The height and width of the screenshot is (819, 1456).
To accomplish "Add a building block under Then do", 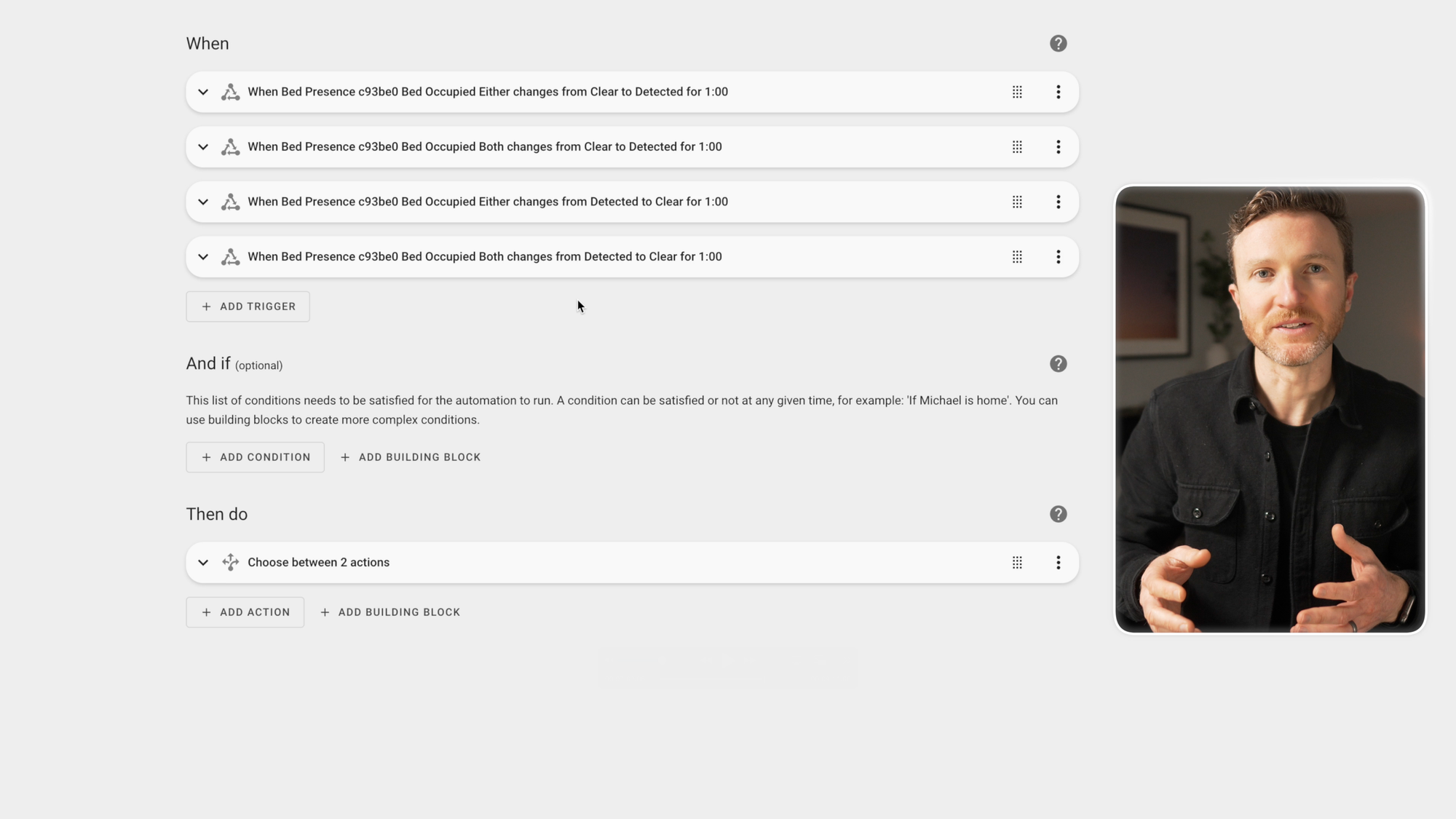I will tap(390, 612).
